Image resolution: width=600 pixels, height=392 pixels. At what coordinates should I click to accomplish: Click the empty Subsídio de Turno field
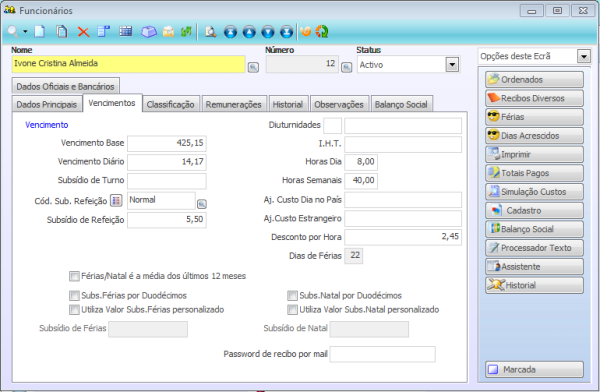click(x=167, y=181)
